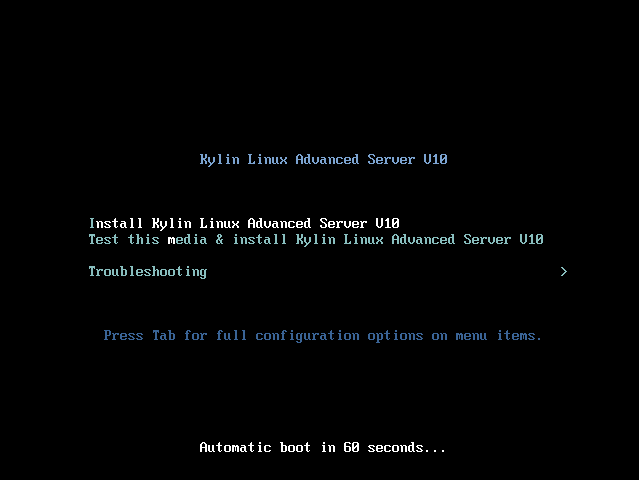
Task: Click the Automatic boot countdown message
Action: click(x=322, y=447)
